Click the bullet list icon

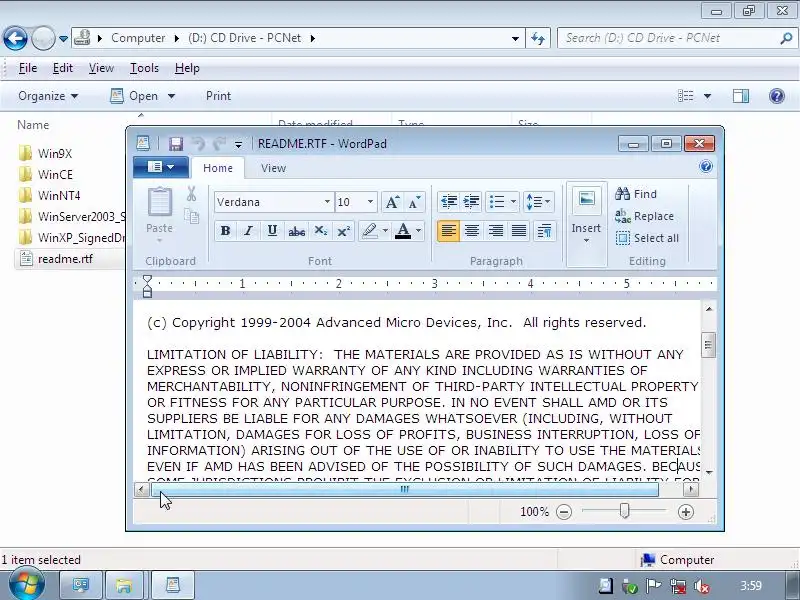(497, 202)
